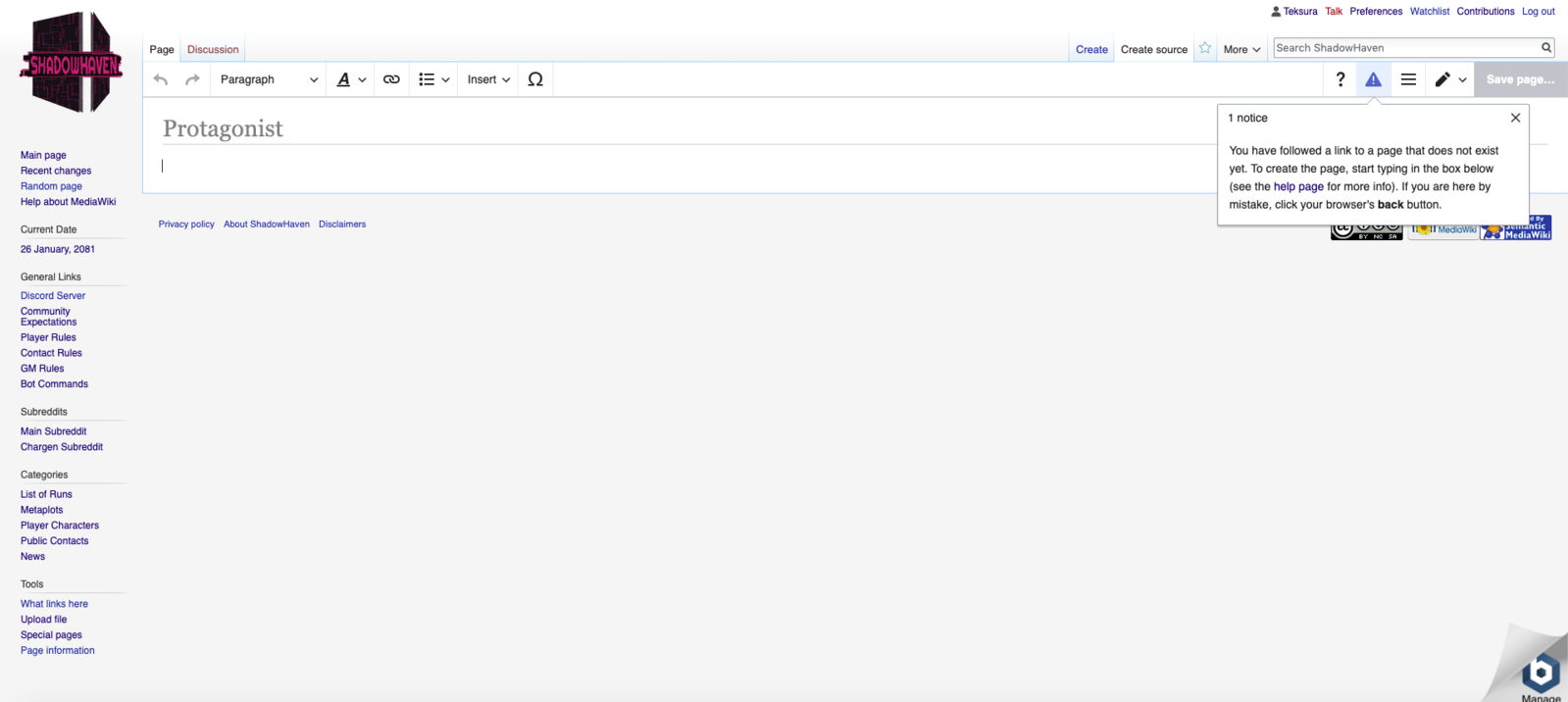Screen dimensions: 1568x702
Task: Click the watchlist star icon
Action: (1205, 48)
